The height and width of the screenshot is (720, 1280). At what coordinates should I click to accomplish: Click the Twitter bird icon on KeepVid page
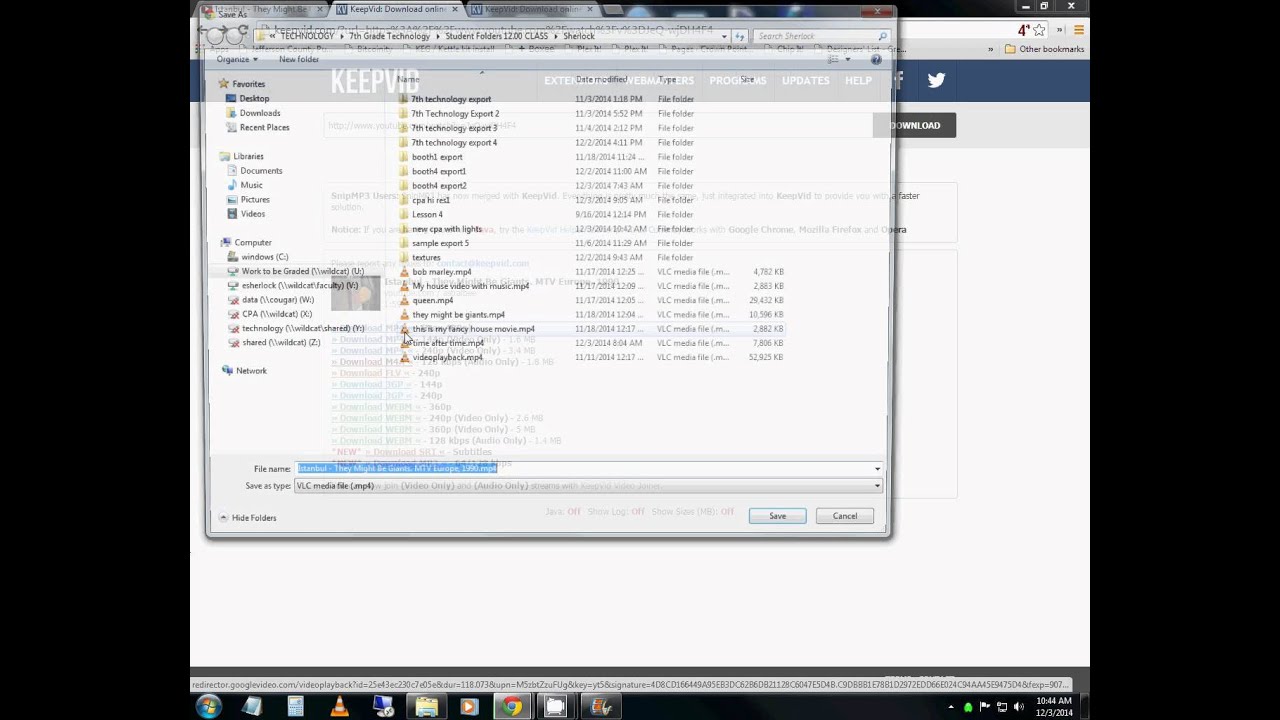click(x=936, y=80)
